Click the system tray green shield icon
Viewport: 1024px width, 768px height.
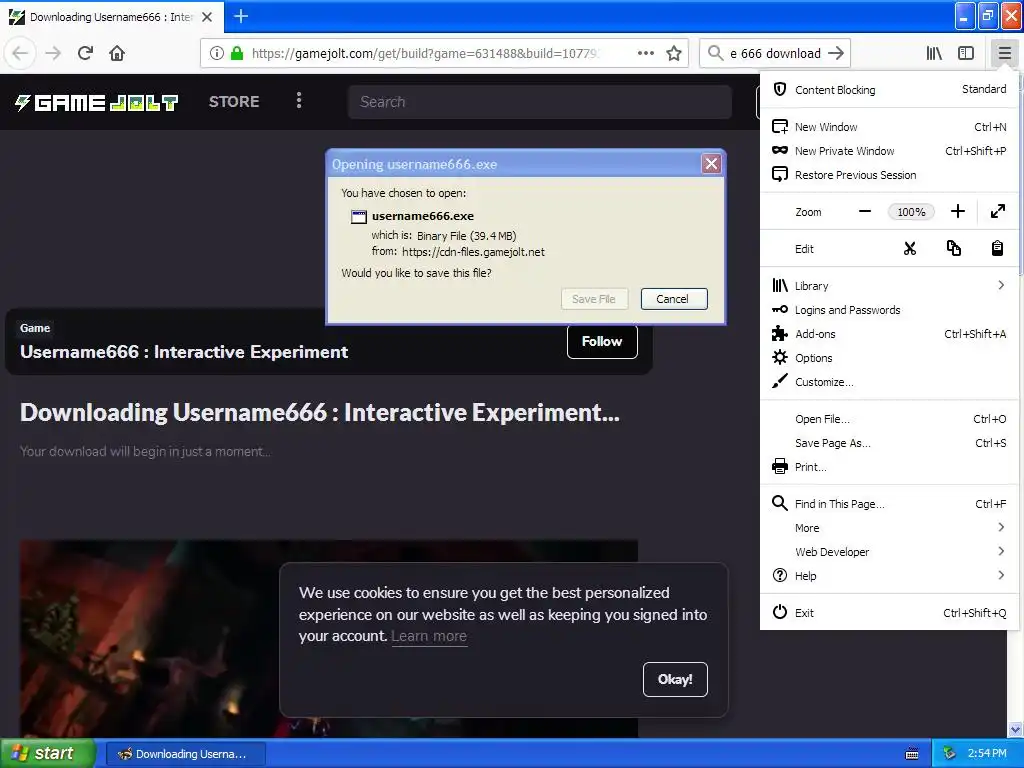click(x=950, y=753)
